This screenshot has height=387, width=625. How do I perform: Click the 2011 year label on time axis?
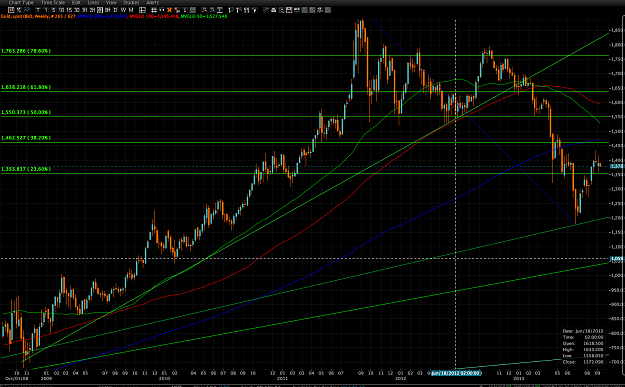point(282,378)
